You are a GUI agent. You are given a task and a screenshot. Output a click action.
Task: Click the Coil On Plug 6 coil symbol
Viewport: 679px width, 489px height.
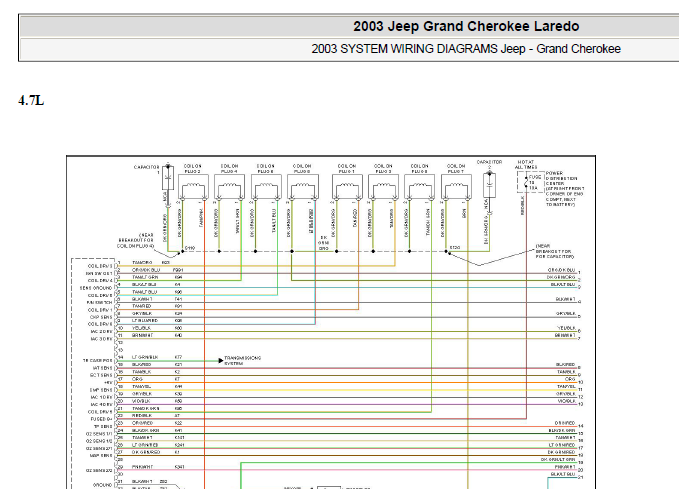(x=266, y=187)
